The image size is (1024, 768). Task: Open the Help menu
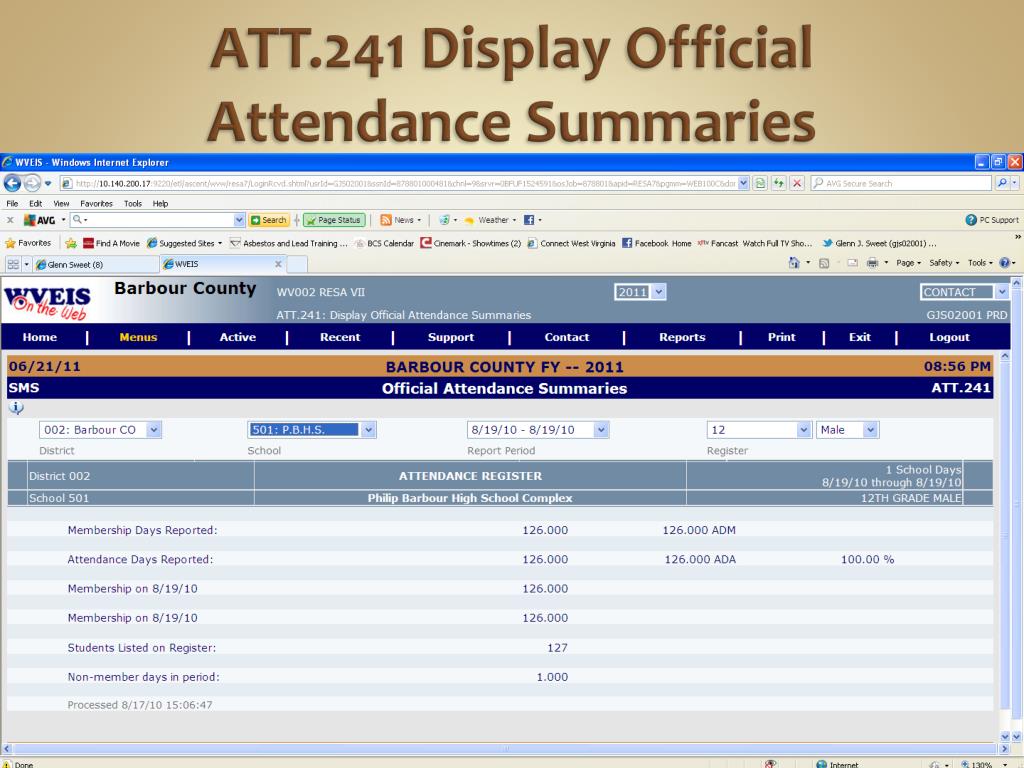[x=161, y=204]
